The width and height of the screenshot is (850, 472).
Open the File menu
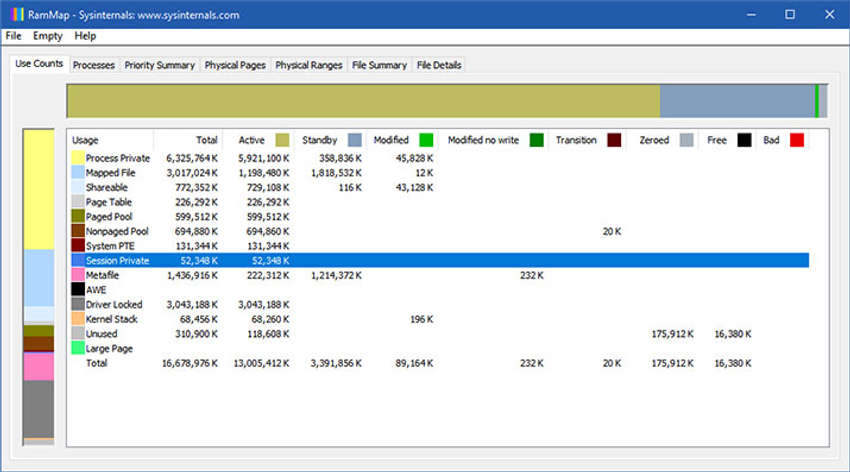click(x=14, y=36)
